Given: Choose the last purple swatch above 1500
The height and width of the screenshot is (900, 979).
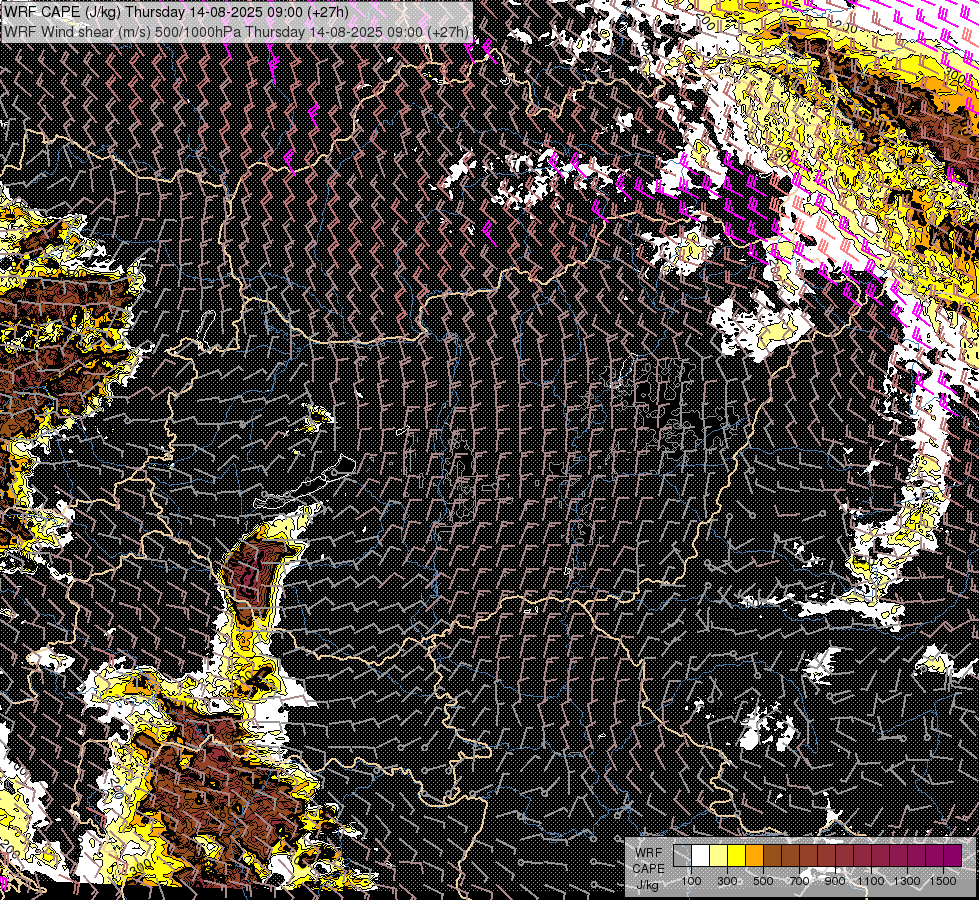Looking at the screenshot, I should pyautogui.click(x=953, y=856).
